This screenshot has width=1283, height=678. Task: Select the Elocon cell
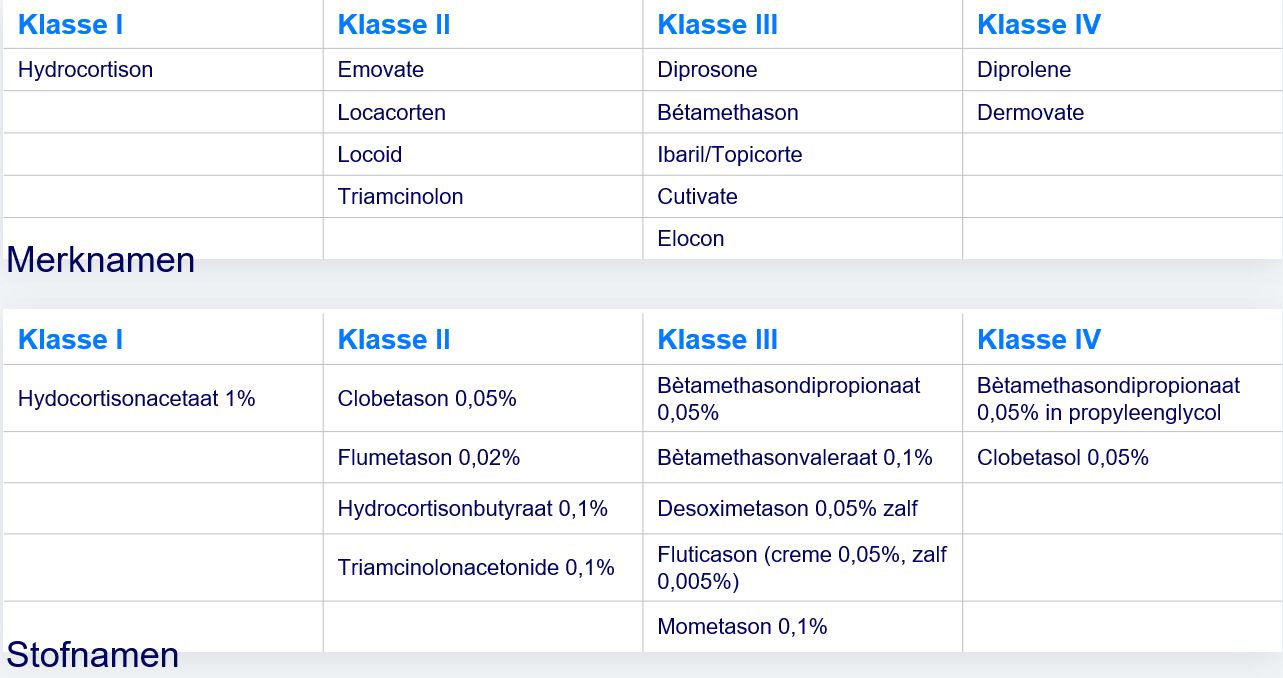tap(691, 238)
